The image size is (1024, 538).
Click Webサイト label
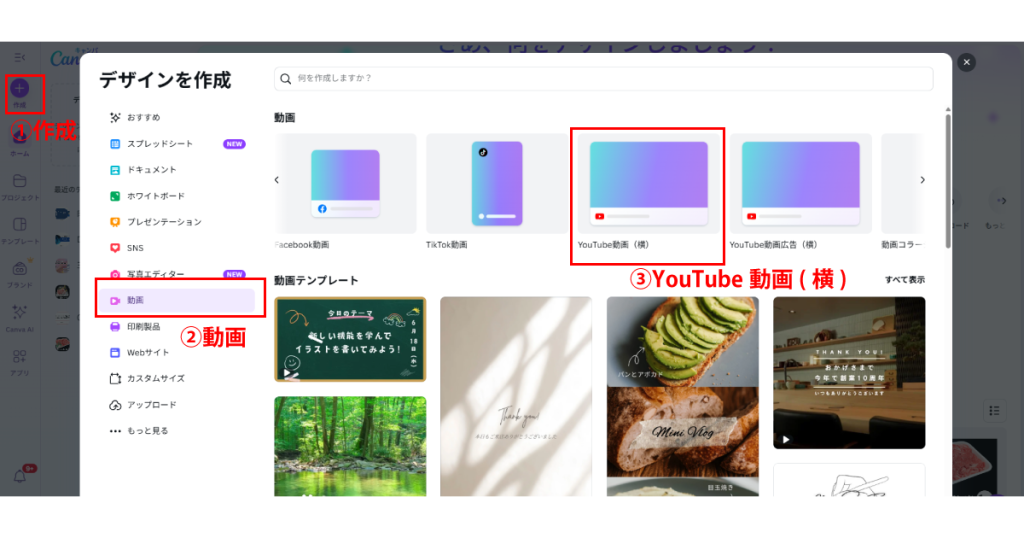148,353
